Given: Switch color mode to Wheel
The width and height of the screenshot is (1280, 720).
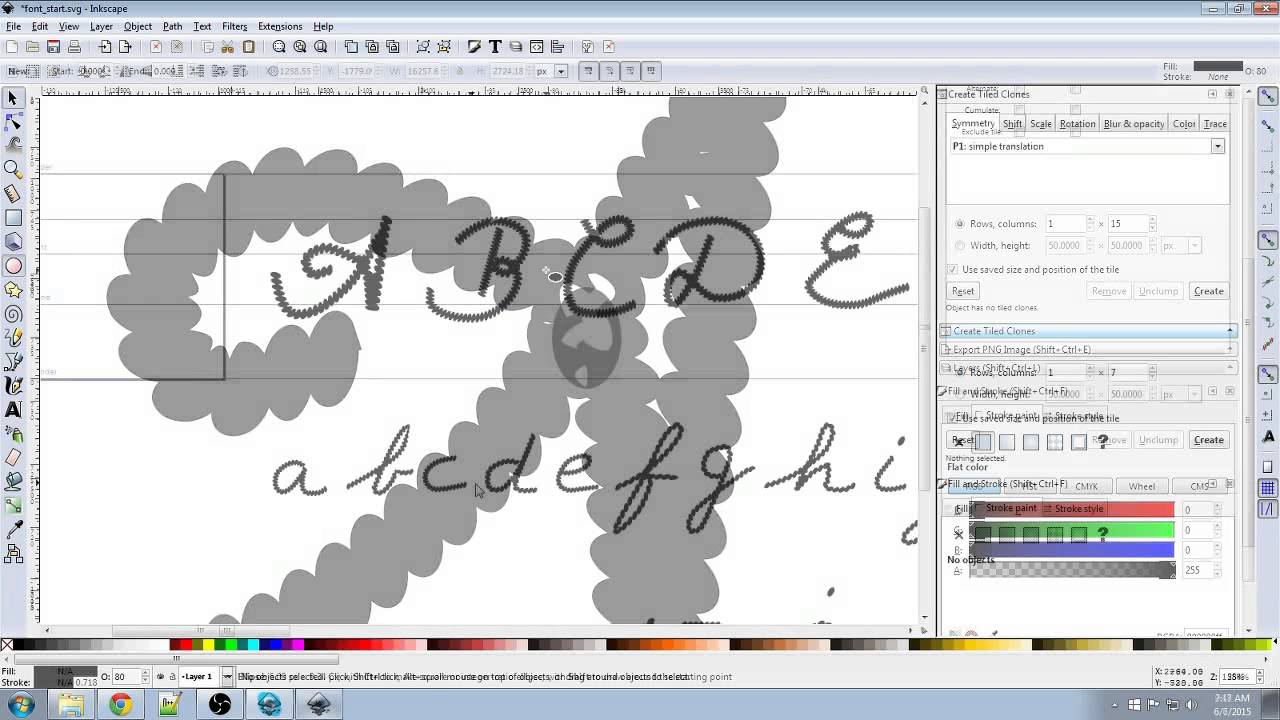Looking at the screenshot, I should point(1142,487).
